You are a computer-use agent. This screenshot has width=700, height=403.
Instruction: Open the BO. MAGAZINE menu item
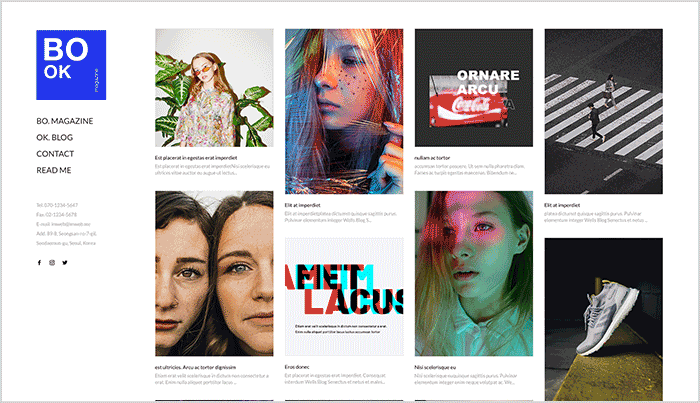(65, 121)
